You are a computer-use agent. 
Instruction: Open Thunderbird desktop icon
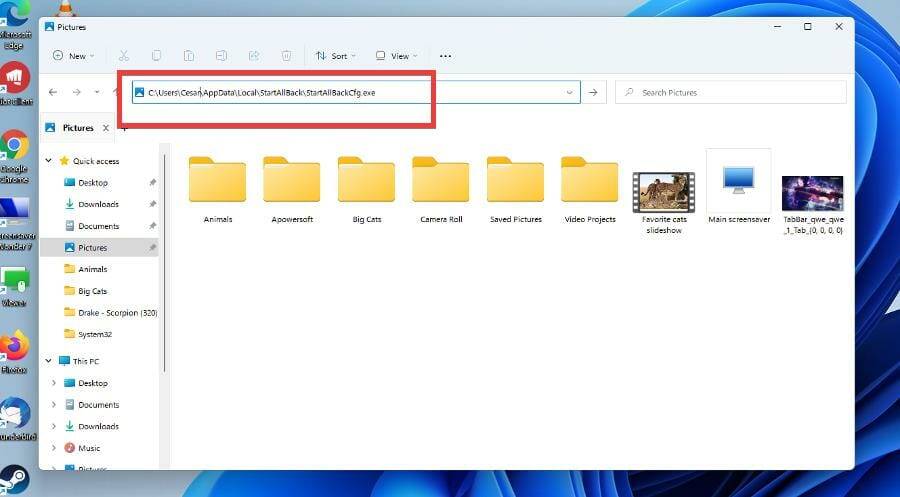pyautogui.click(x=15, y=419)
